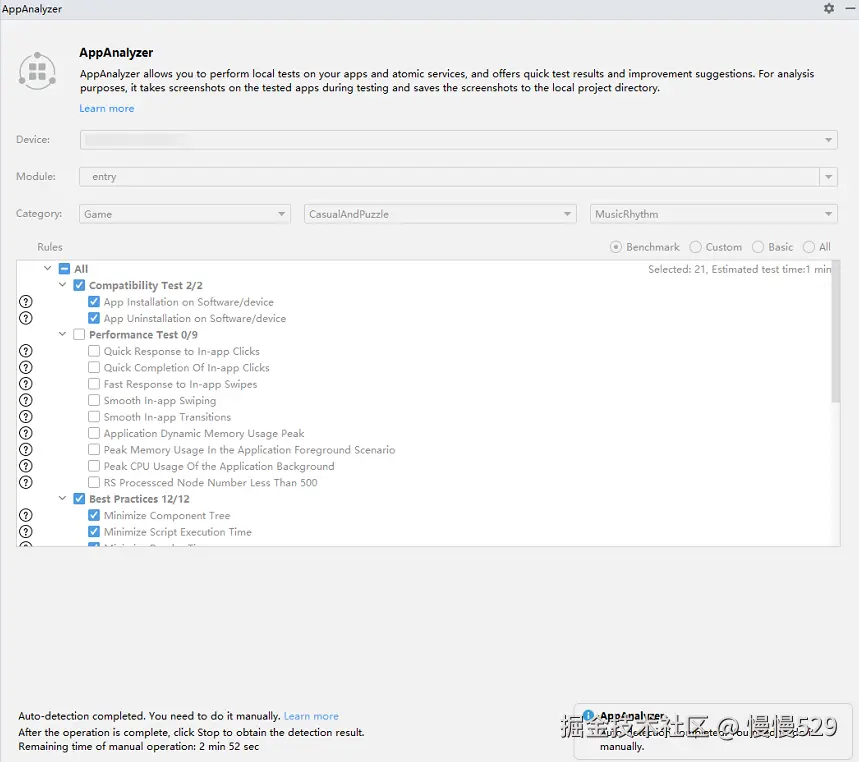This screenshot has width=859, height=762.
Task: Collapse the Compatibility Test group
Action: pos(62,285)
